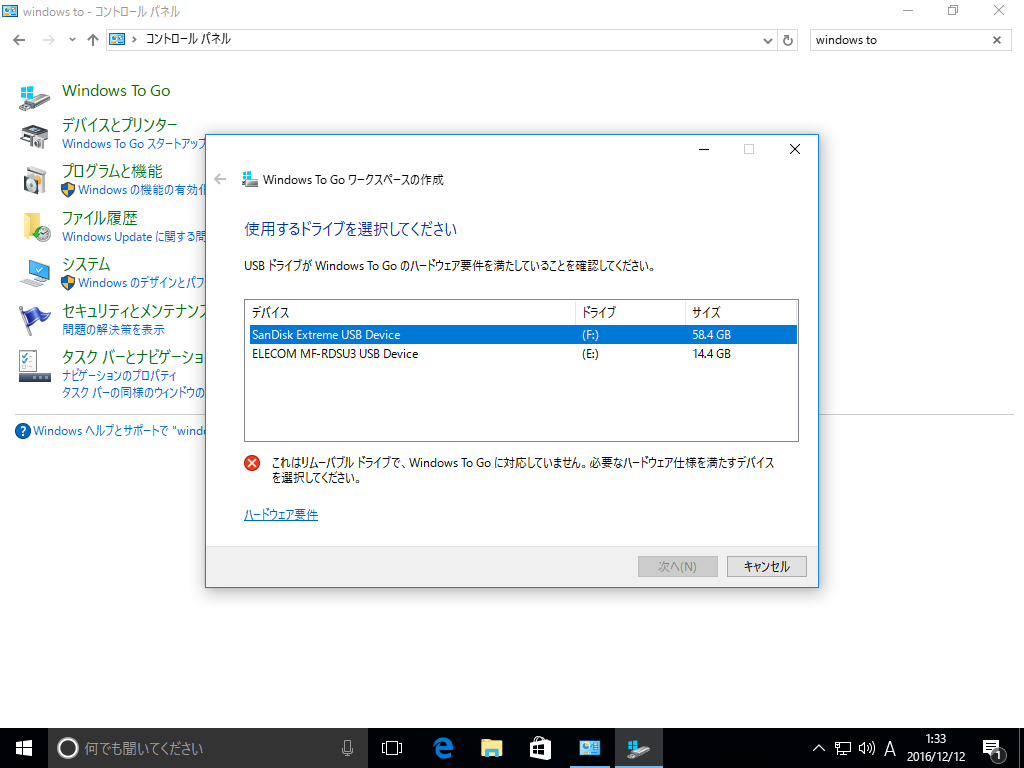Click the サイズ column header
Viewport: 1024px width, 768px height.
click(741, 312)
